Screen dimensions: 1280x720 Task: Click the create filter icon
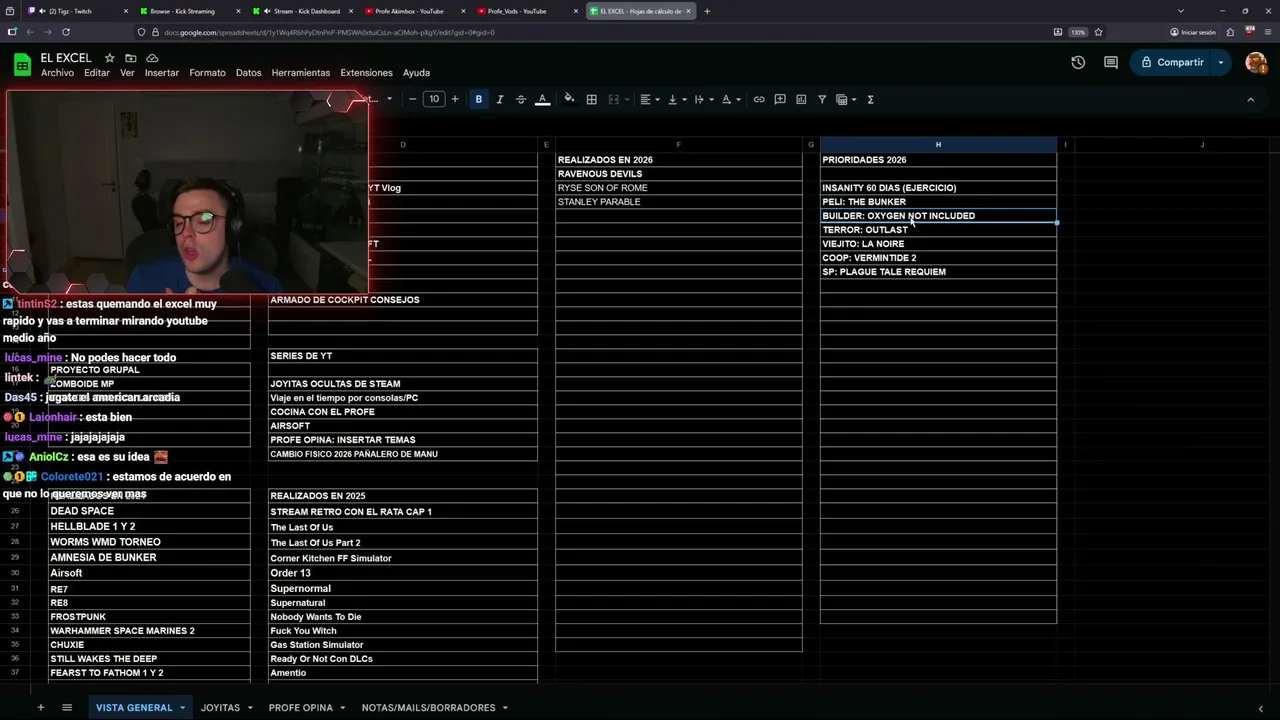point(822,99)
